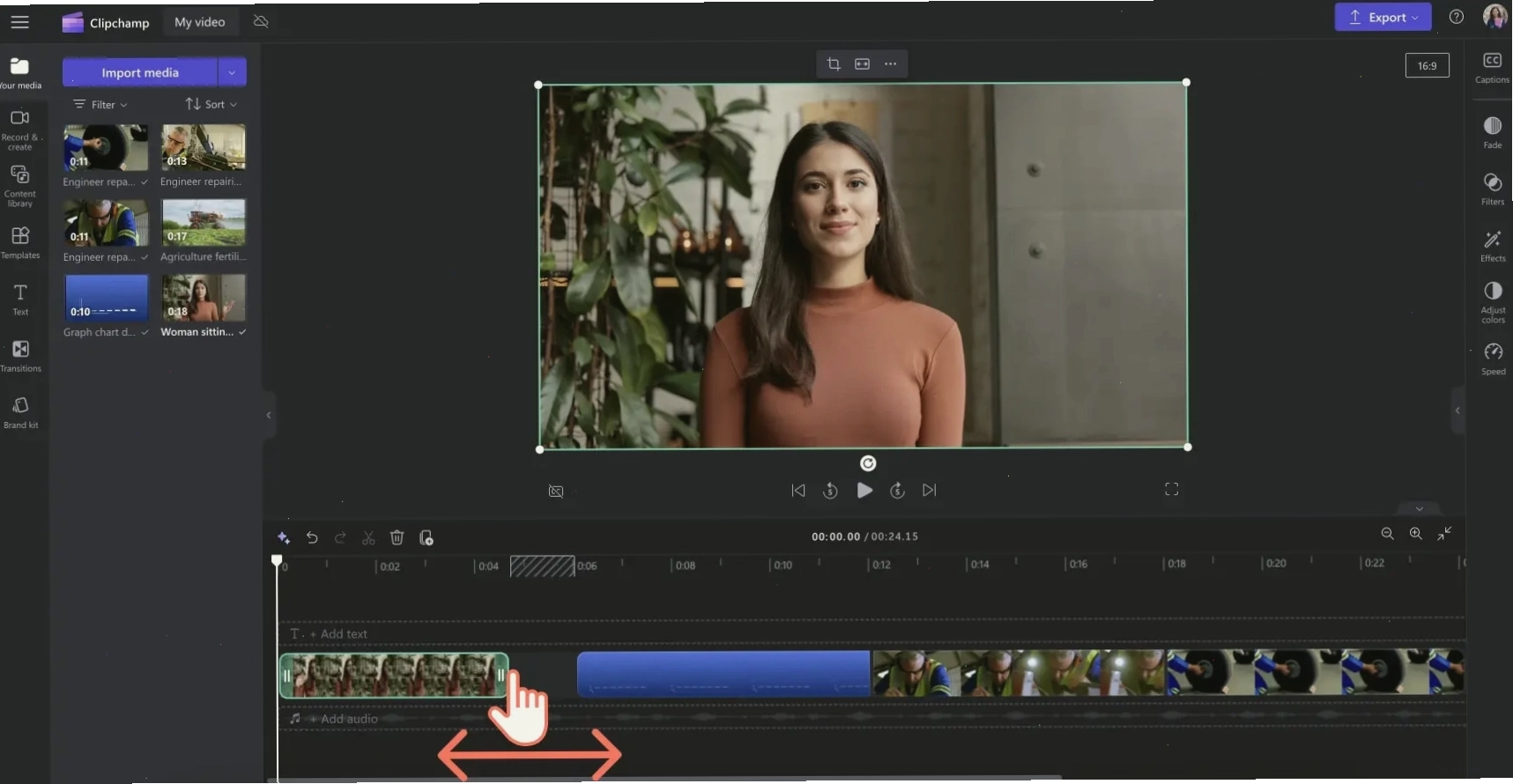This screenshot has width=1513, height=784.
Task: Open the Speed panel
Action: 1493,359
